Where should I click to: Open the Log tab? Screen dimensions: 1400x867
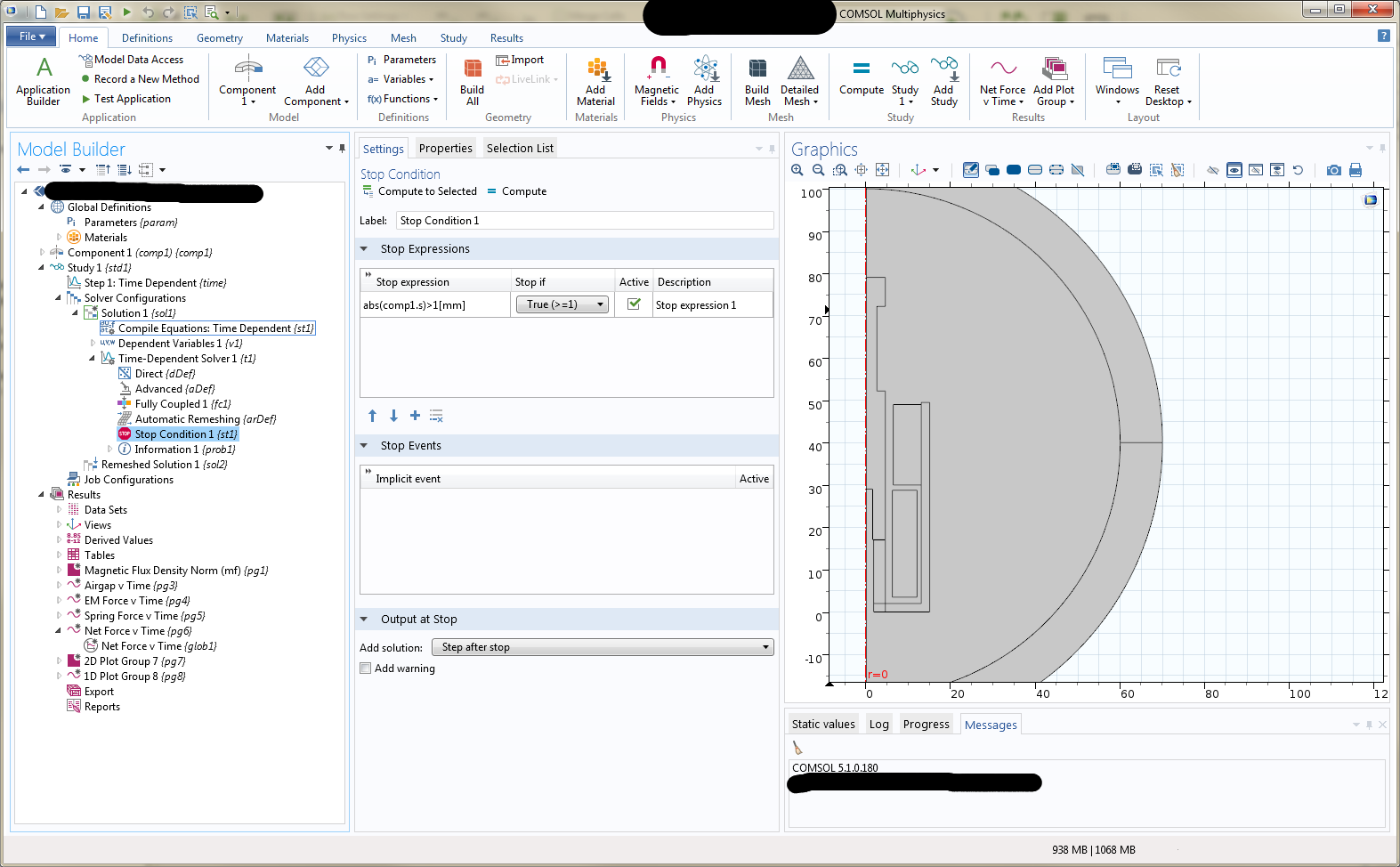click(878, 725)
